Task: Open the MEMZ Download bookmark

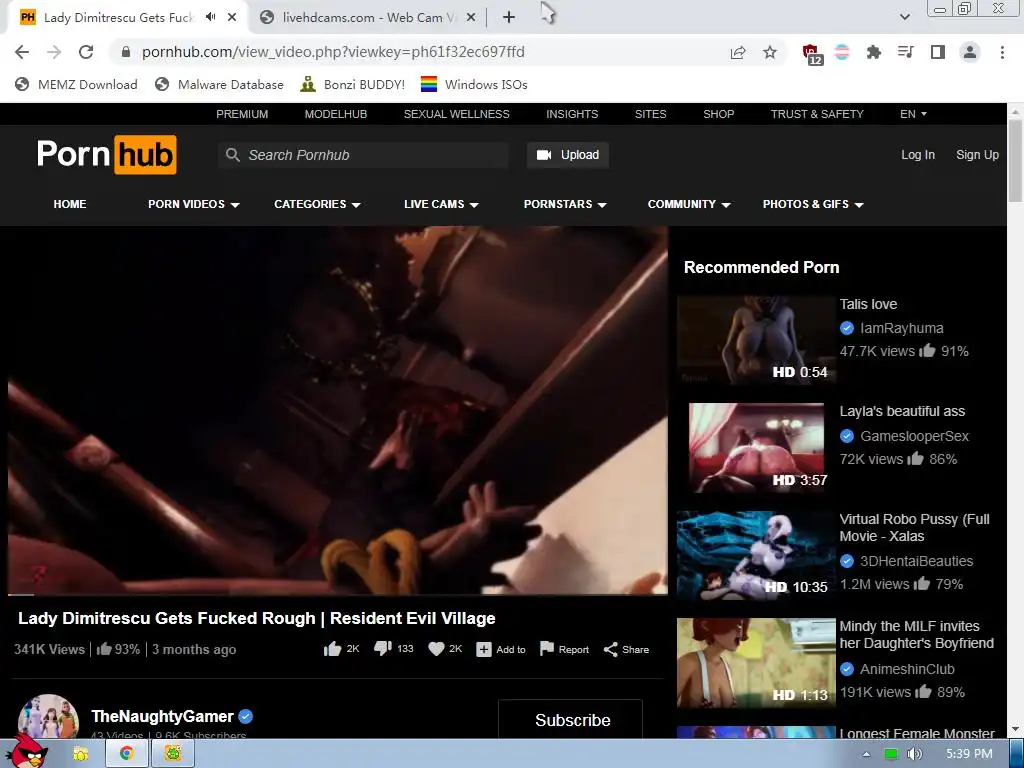Action: tap(76, 84)
